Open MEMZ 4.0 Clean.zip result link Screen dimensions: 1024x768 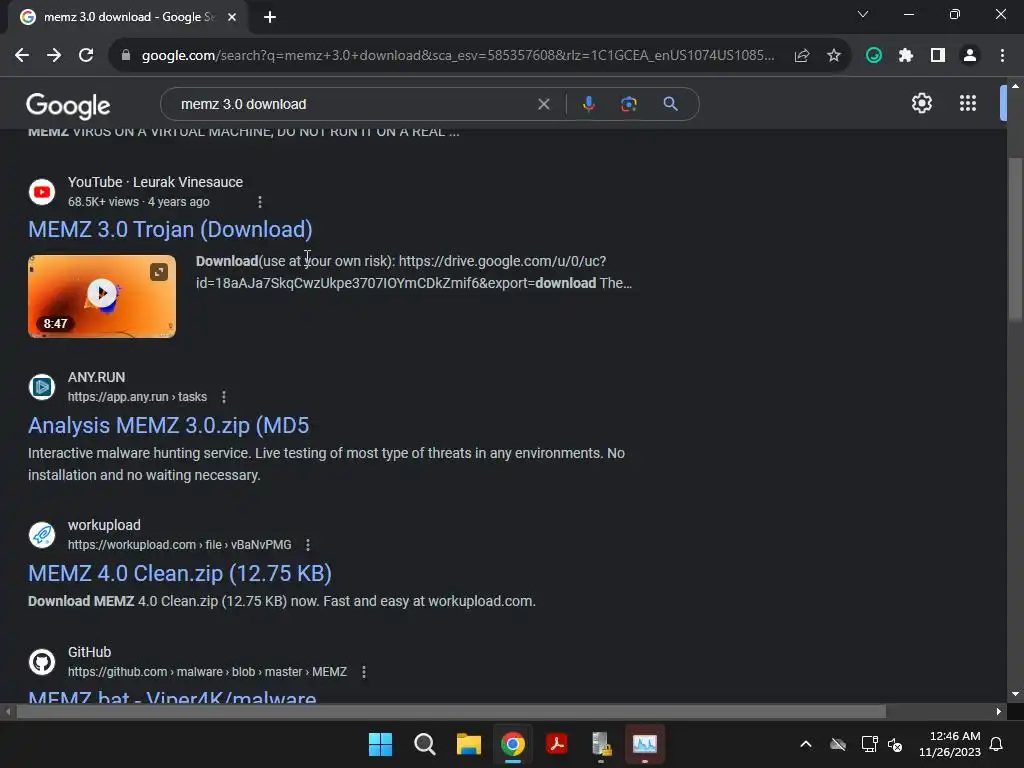[180, 573]
